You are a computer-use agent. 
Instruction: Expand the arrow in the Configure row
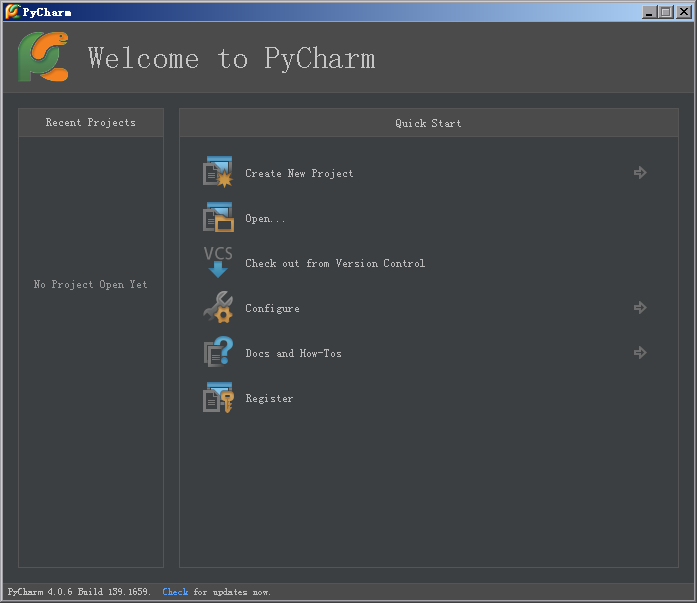point(640,307)
